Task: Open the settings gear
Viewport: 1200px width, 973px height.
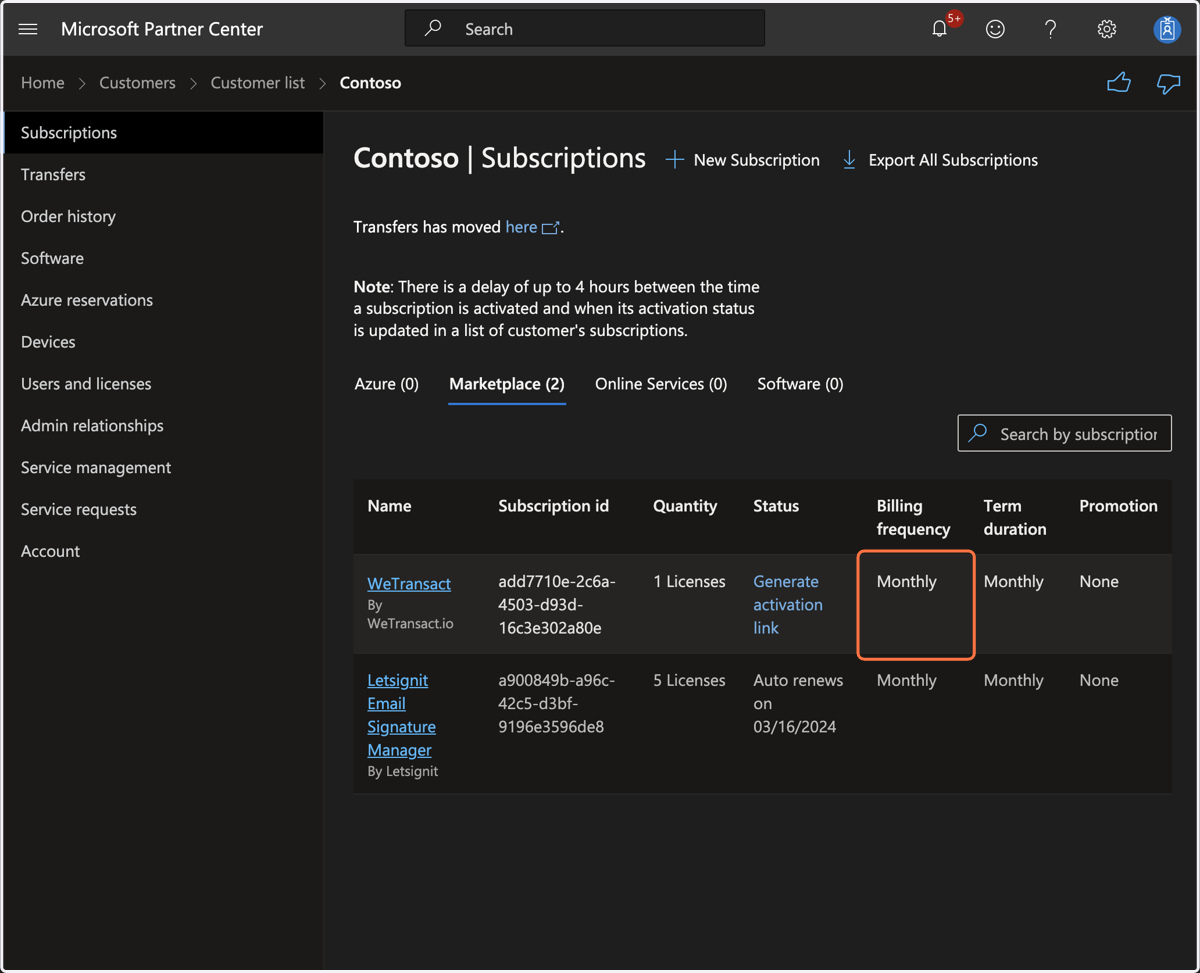Action: tap(1106, 29)
